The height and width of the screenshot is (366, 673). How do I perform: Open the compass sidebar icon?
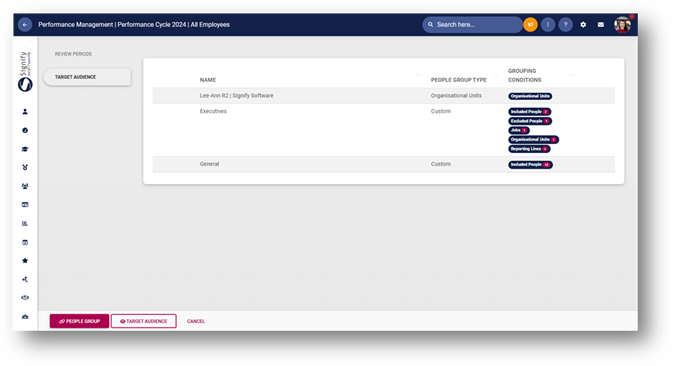[x=25, y=130]
